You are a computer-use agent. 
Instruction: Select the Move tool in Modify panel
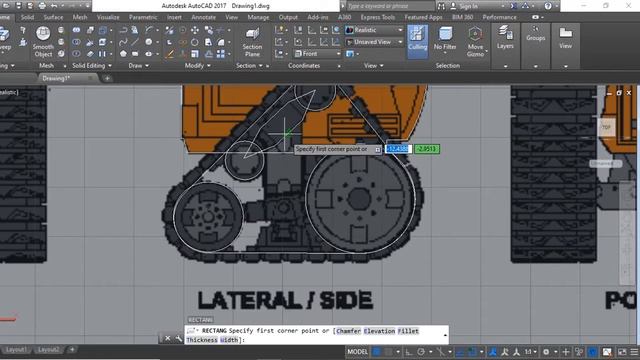[195, 30]
